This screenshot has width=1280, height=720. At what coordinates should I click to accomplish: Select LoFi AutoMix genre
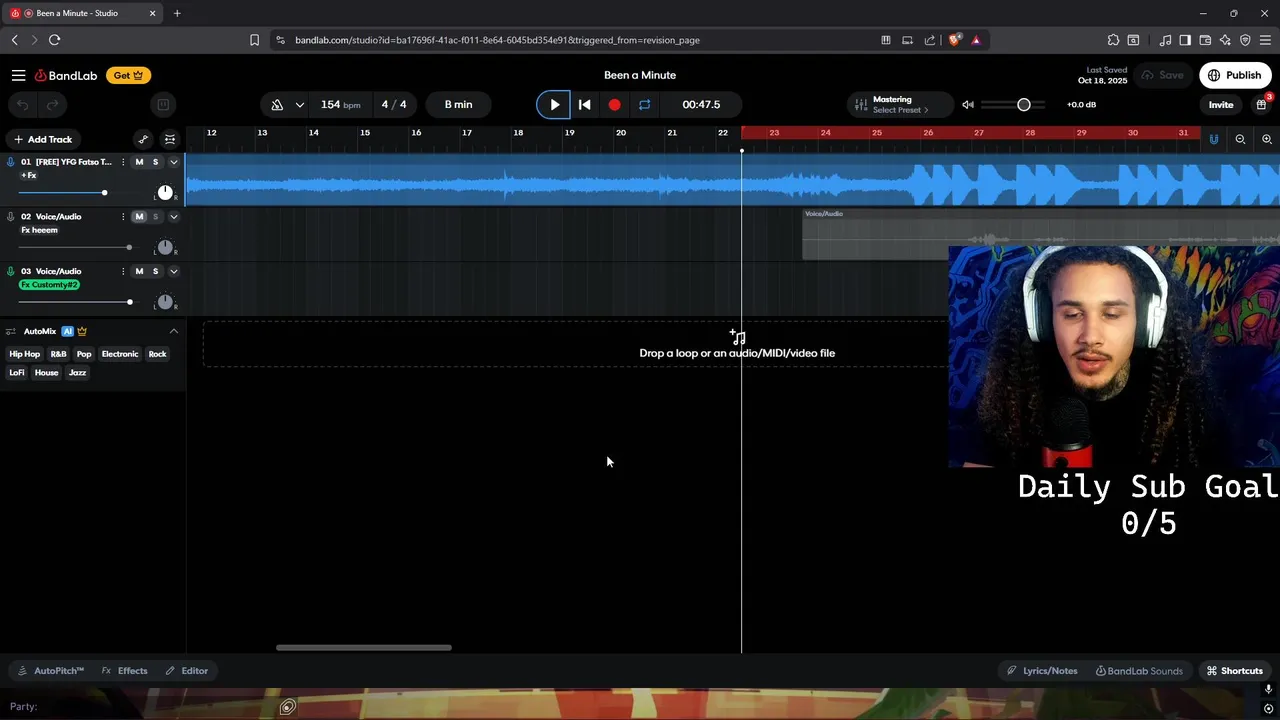(17, 373)
